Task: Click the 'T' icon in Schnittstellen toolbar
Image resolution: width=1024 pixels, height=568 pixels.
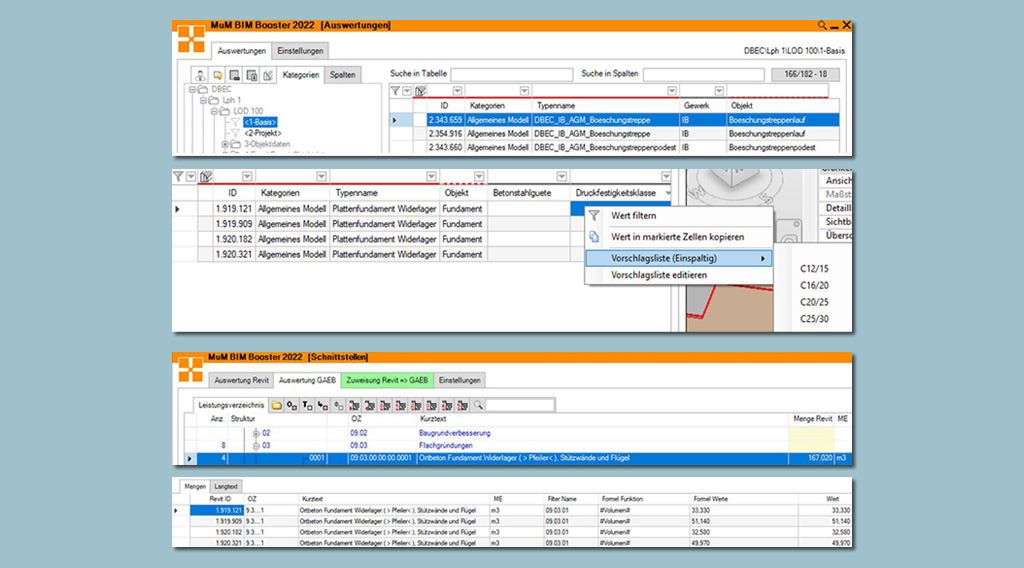Action: pyautogui.click(x=308, y=405)
